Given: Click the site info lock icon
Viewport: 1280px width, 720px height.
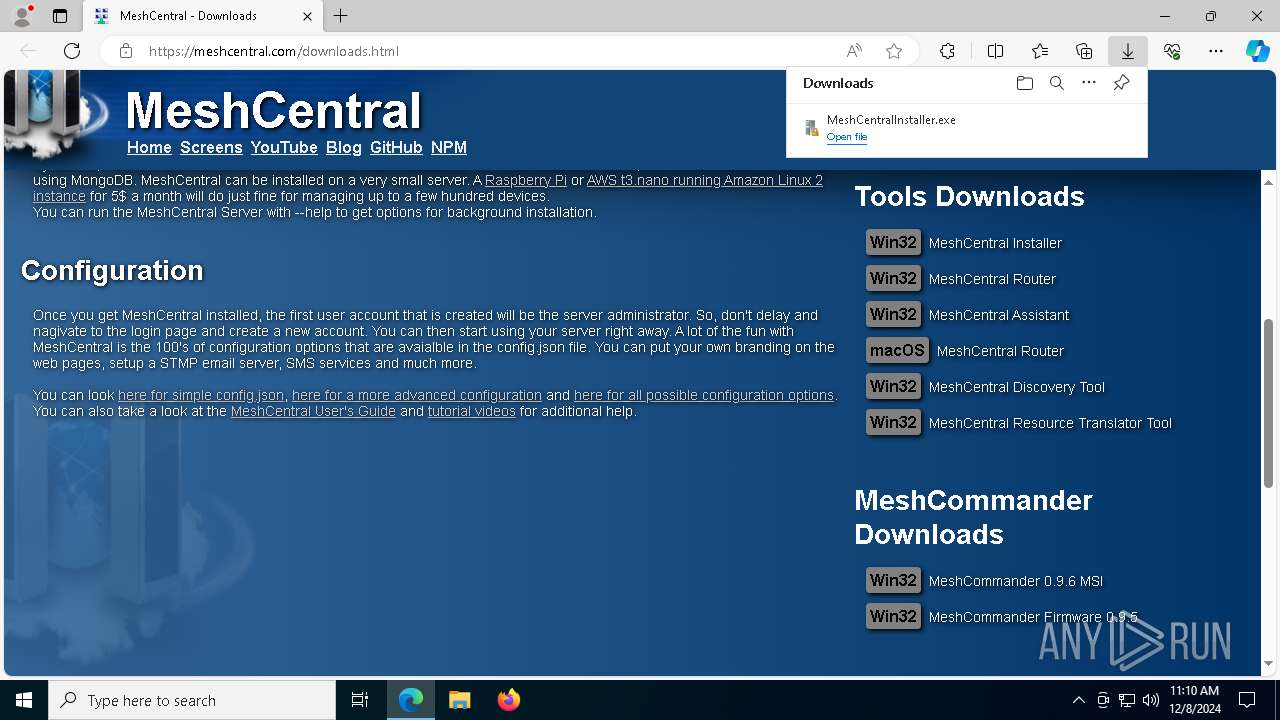Looking at the screenshot, I should pyautogui.click(x=126, y=51).
